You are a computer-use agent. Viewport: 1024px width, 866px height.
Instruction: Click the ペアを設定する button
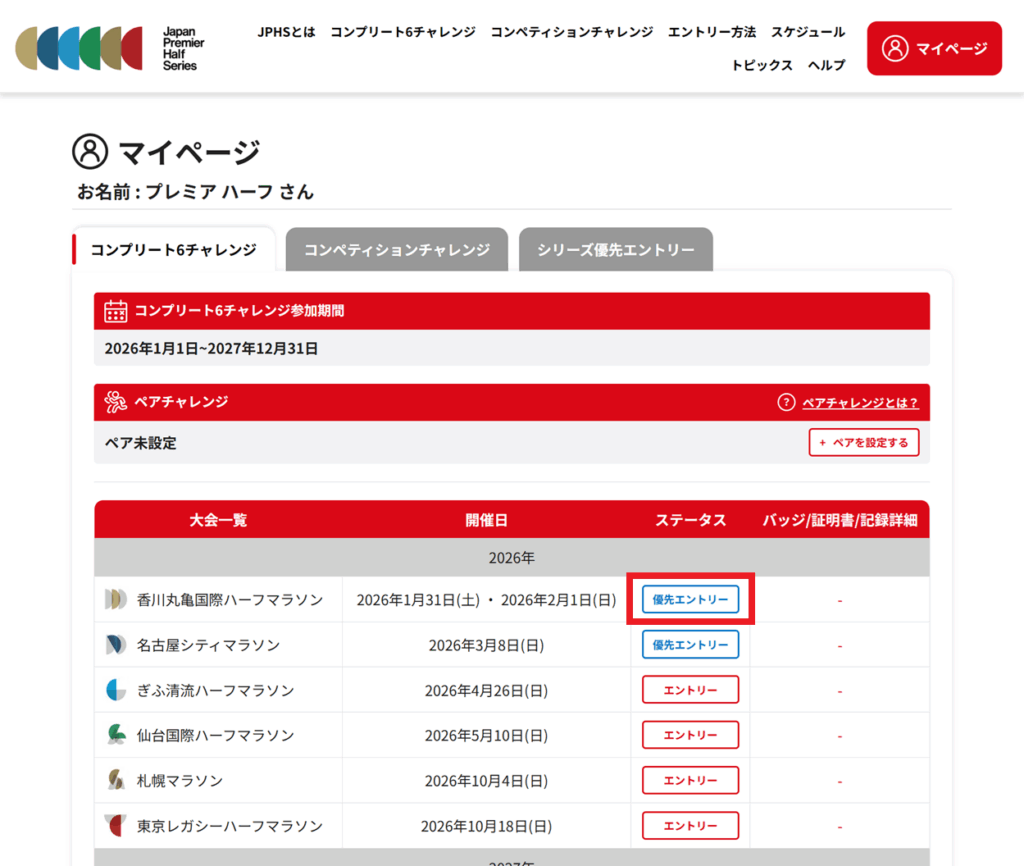[x=864, y=442]
